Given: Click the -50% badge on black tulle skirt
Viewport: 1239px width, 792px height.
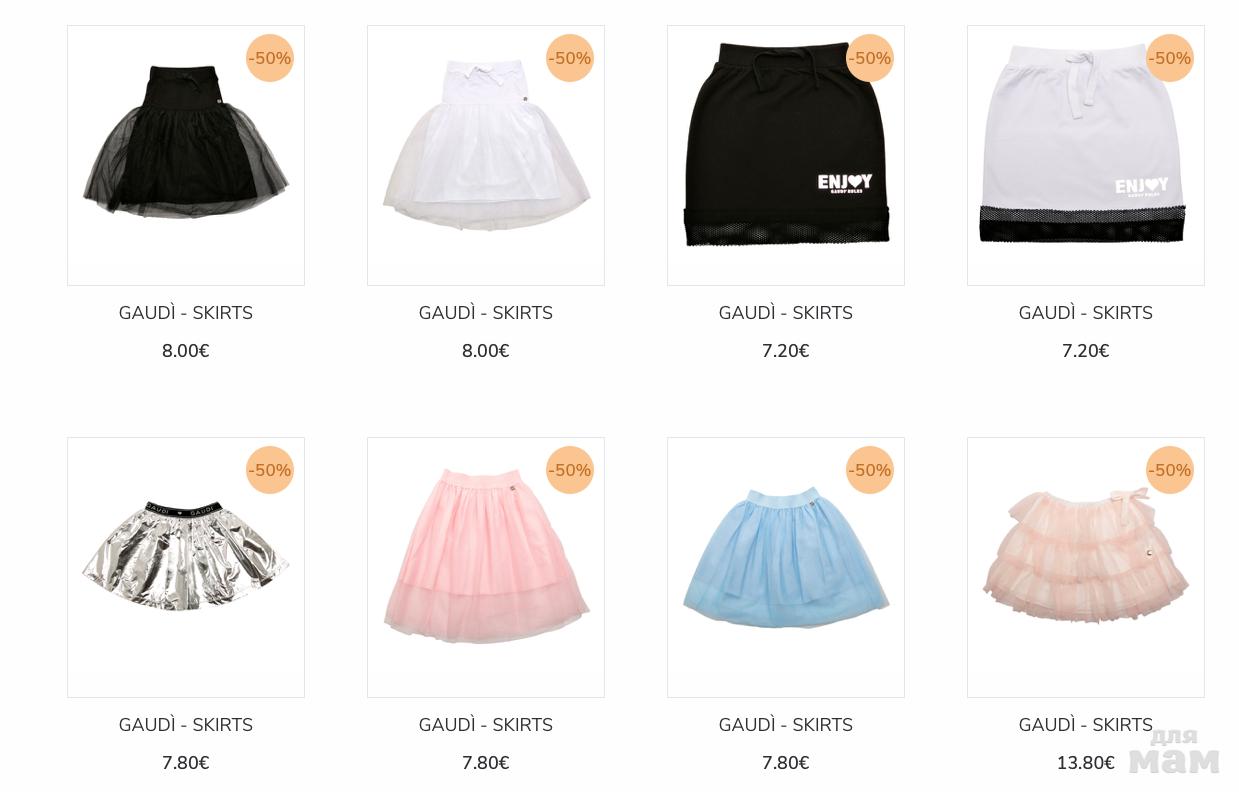Looking at the screenshot, I should click(270, 58).
